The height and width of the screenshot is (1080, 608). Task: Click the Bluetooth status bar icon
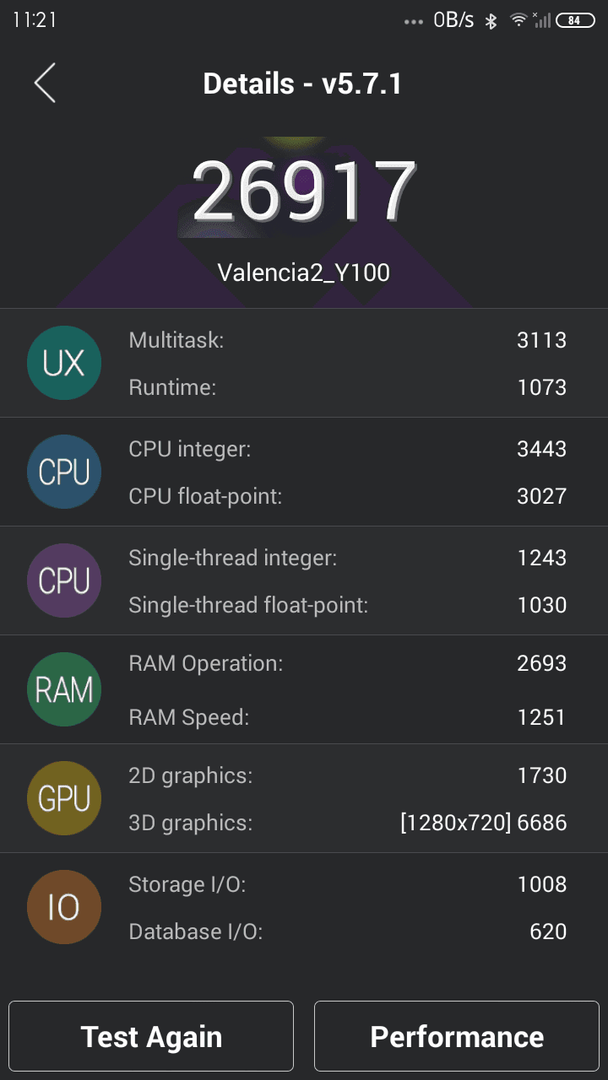click(490, 21)
